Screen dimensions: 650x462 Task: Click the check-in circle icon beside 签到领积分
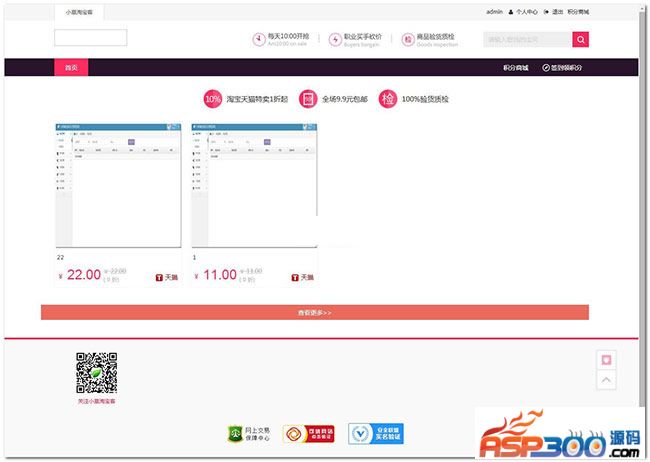(x=546, y=68)
